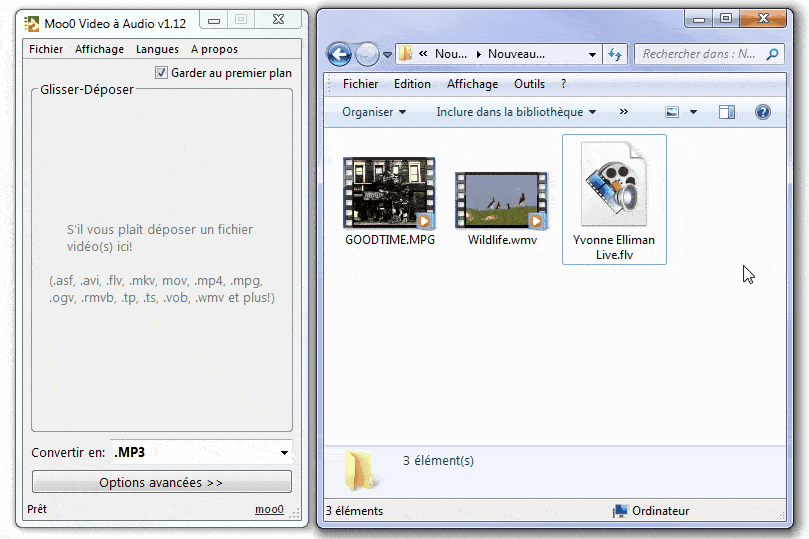The image size is (809, 539).
Task: Open the view options dropdown arrow
Action: (x=693, y=112)
